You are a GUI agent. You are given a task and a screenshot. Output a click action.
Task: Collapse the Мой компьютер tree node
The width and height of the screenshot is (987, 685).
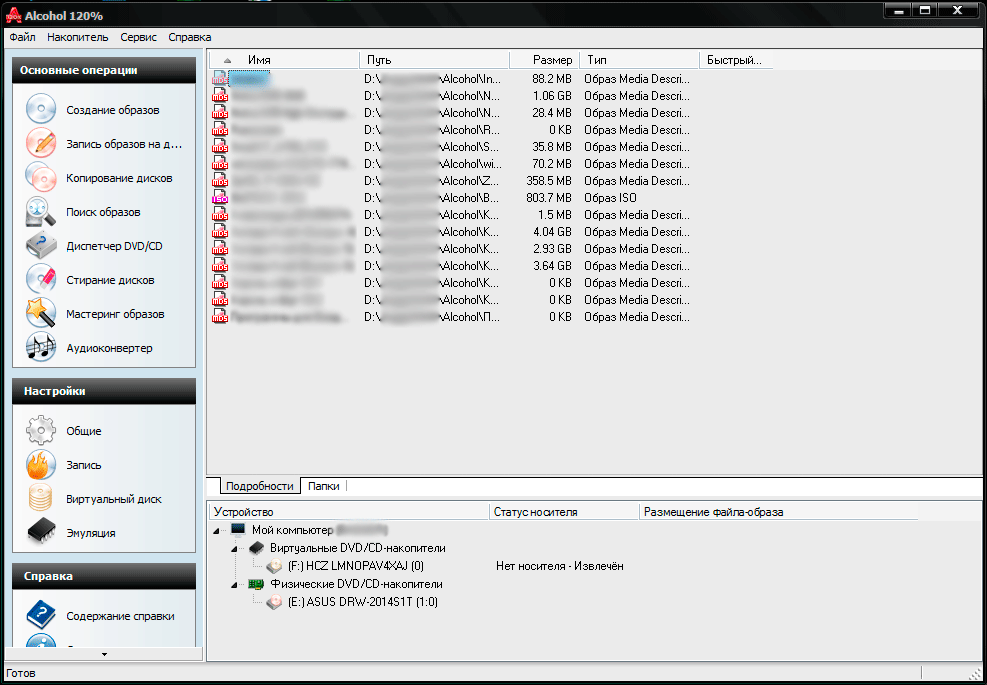pos(217,531)
